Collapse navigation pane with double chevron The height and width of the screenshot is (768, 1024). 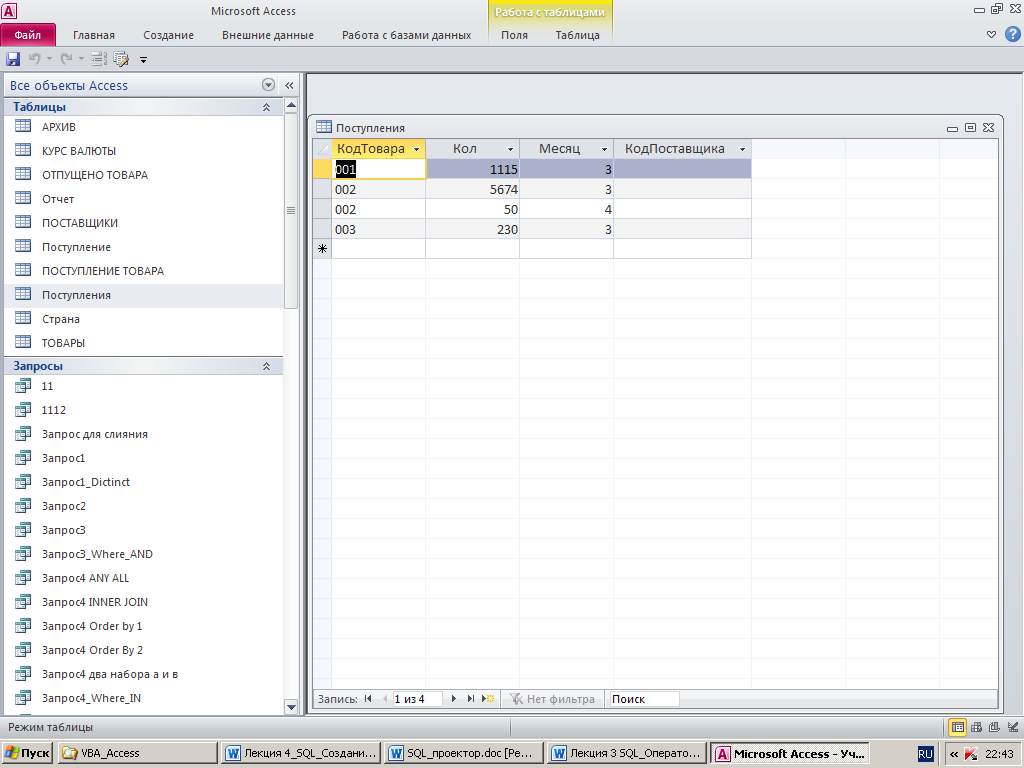tap(289, 85)
